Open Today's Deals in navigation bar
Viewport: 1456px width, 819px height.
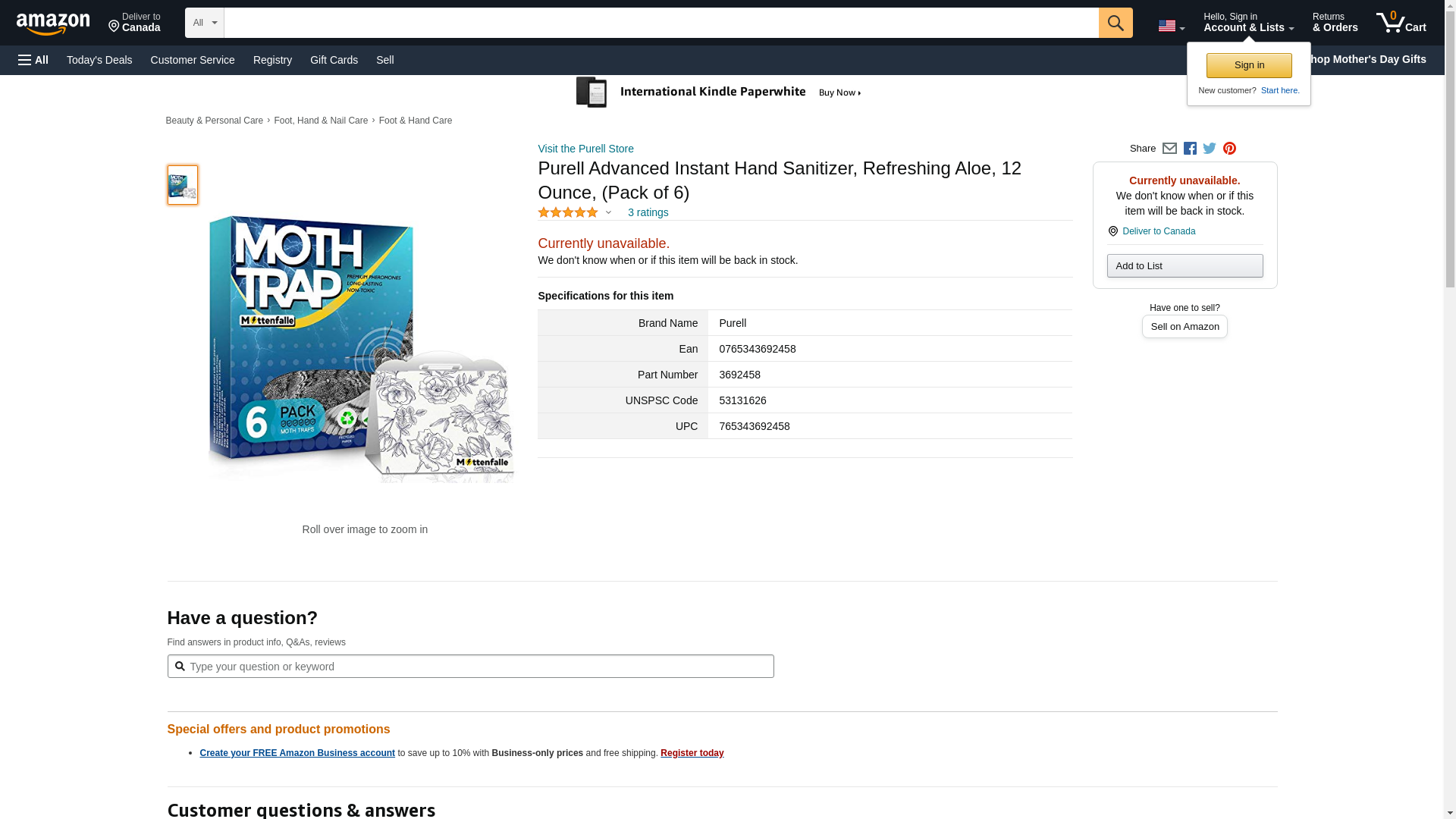pyautogui.click(x=99, y=60)
